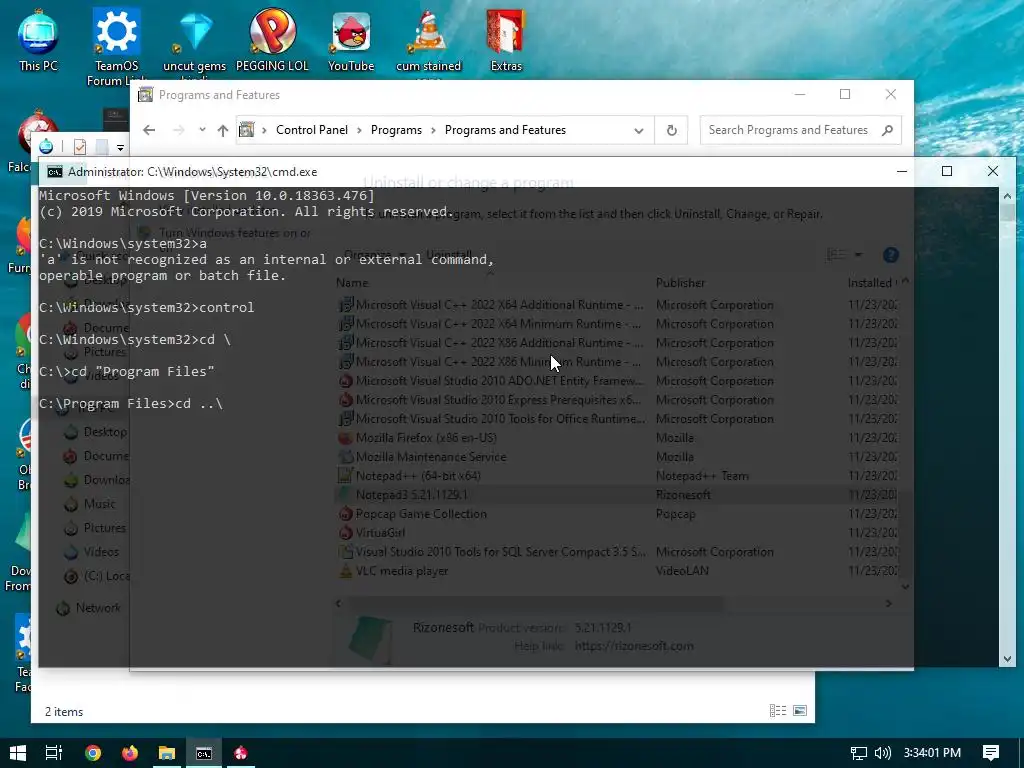
Task: Open the Action Center notifications icon
Action: point(991,753)
